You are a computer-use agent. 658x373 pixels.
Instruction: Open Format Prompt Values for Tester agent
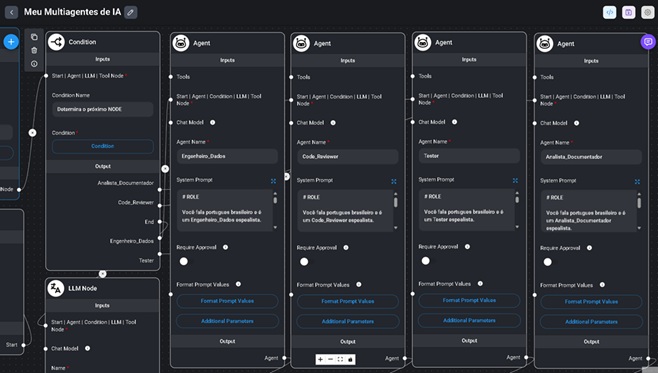469,301
